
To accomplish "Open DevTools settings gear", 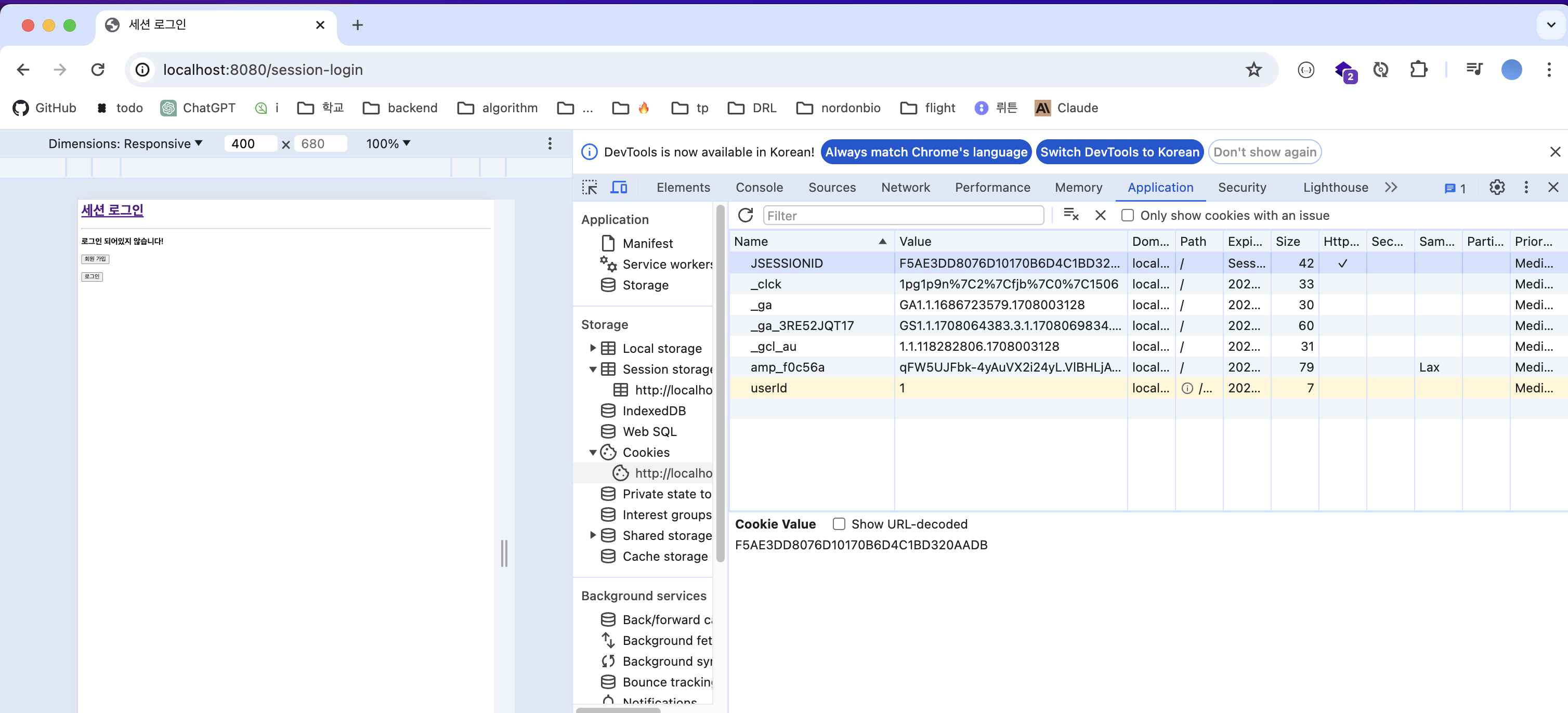I will 1497,188.
